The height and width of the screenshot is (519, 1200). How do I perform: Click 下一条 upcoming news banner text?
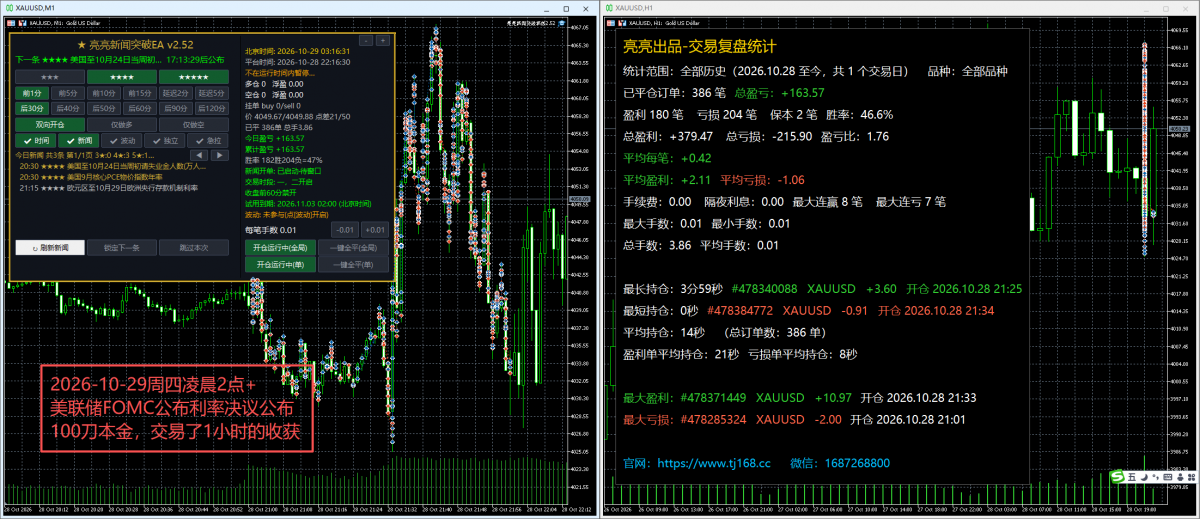click(x=120, y=59)
